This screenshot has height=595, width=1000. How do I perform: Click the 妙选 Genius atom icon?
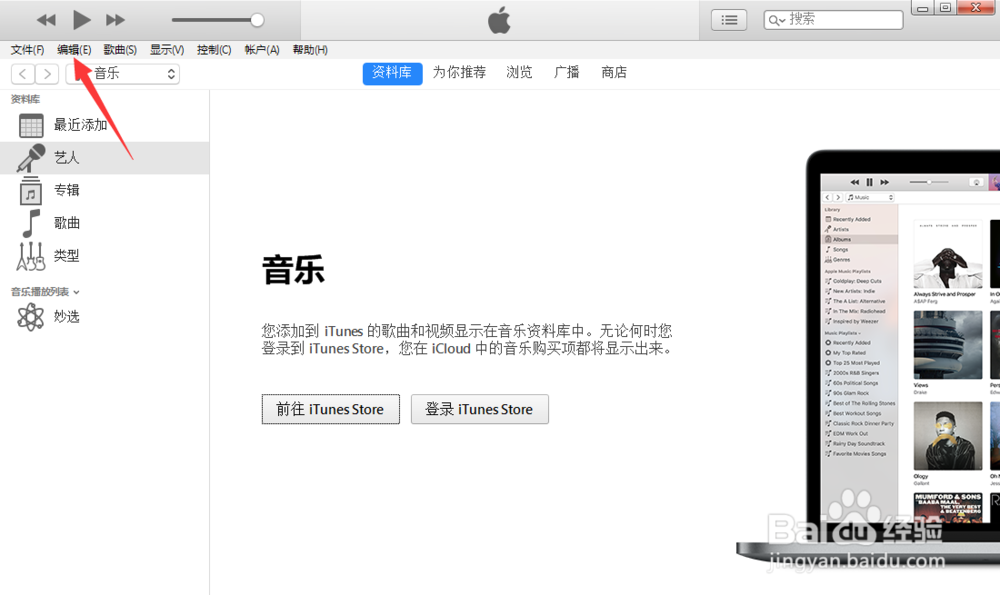pos(31,317)
